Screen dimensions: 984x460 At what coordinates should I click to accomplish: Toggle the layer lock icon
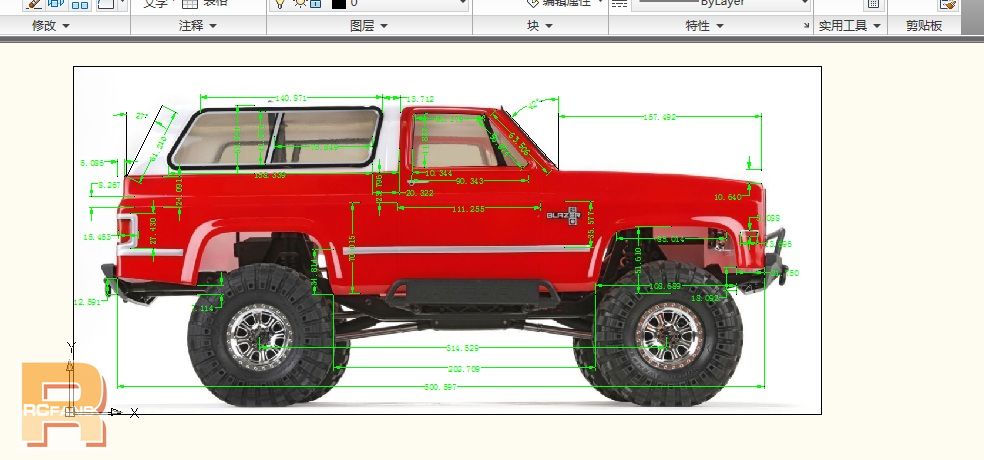[x=314, y=4]
